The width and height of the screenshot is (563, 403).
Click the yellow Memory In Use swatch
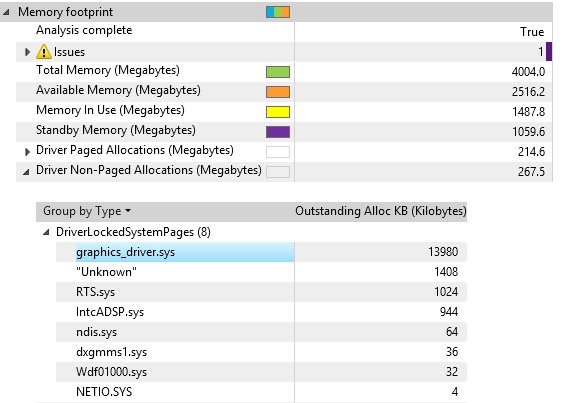tap(278, 112)
